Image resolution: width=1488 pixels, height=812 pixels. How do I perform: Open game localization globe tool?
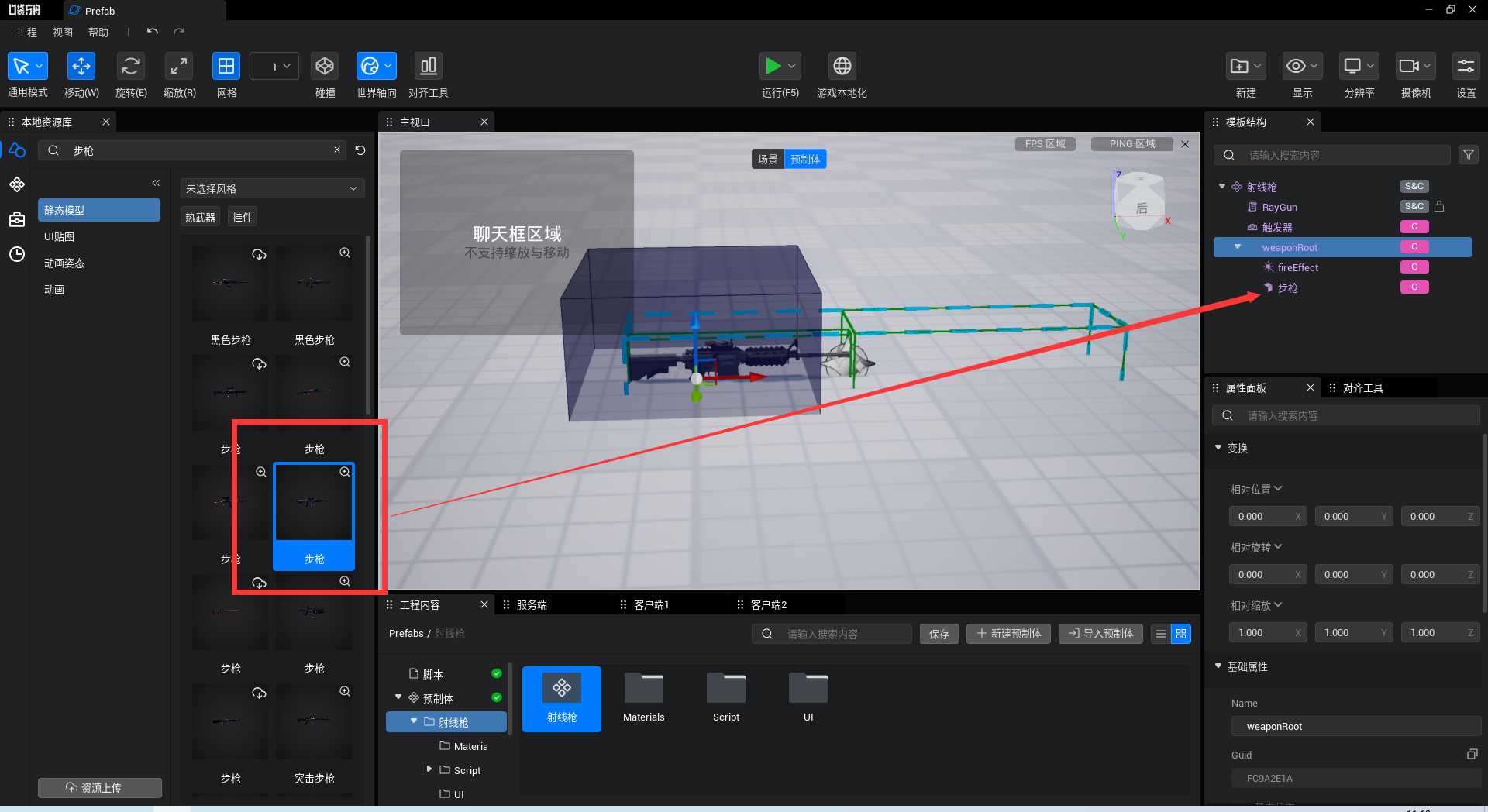click(x=842, y=67)
